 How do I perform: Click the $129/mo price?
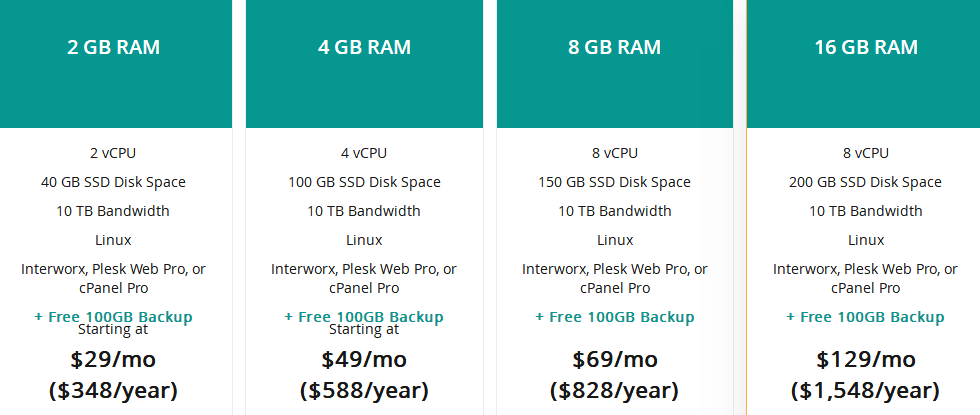pyautogui.click(x=865, y=359)
